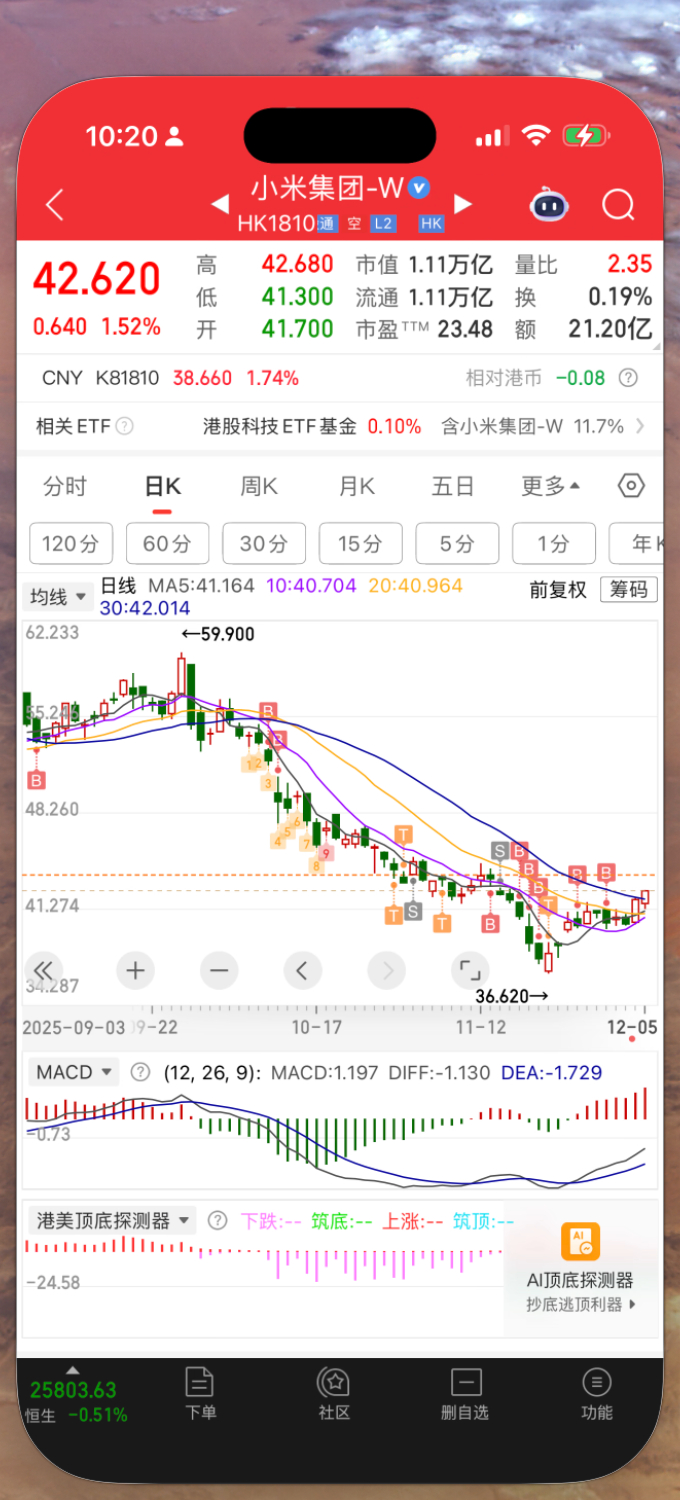Expand the 均线 indicator dropdown
Viewport: 680px width, 1500px height.
point(58,597)
